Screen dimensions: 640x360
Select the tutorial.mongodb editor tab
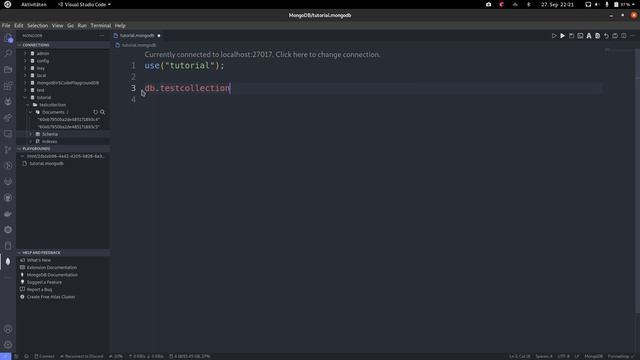137,36
